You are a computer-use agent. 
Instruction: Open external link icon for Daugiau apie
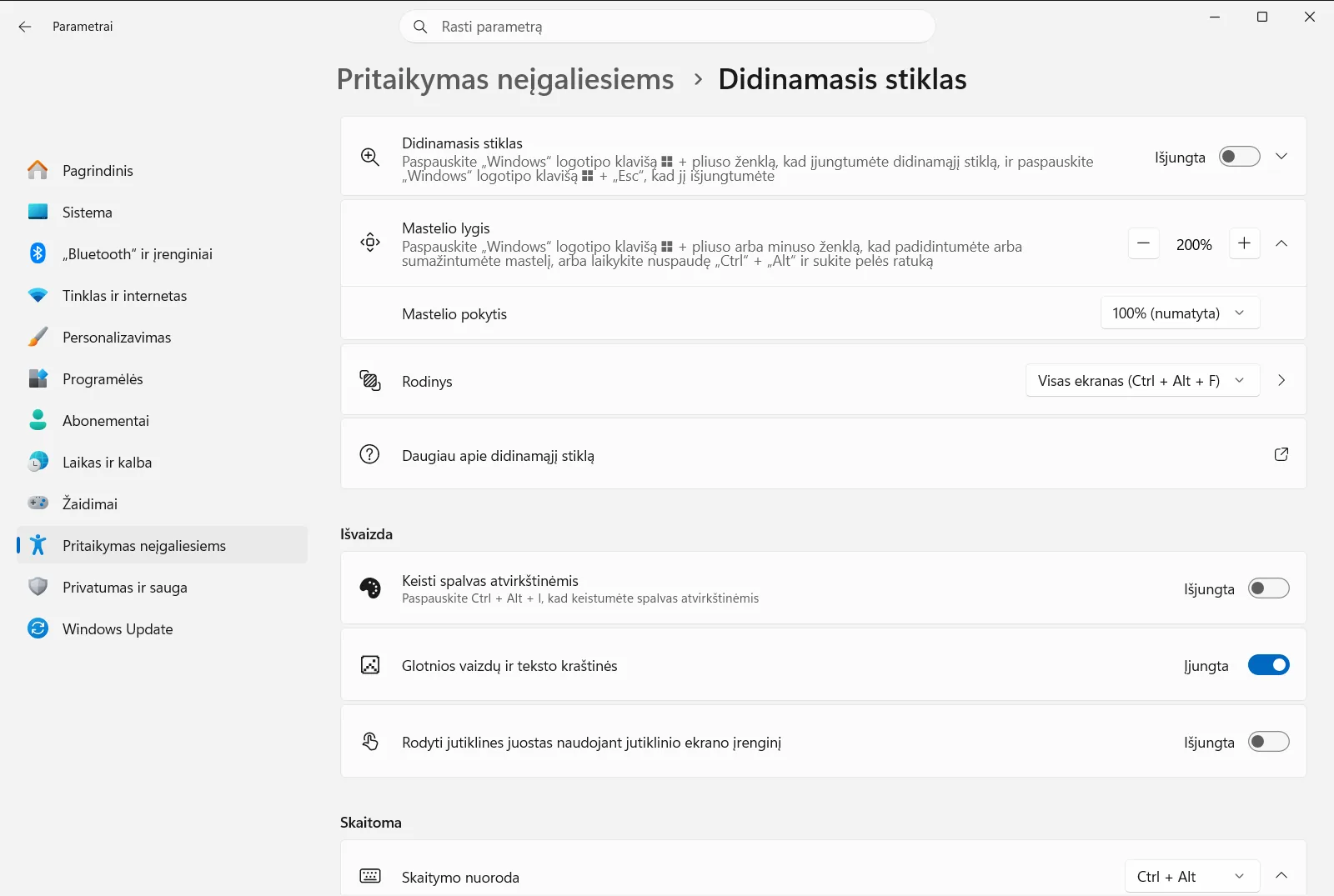pyautogui.click(x=1281, y=454)
